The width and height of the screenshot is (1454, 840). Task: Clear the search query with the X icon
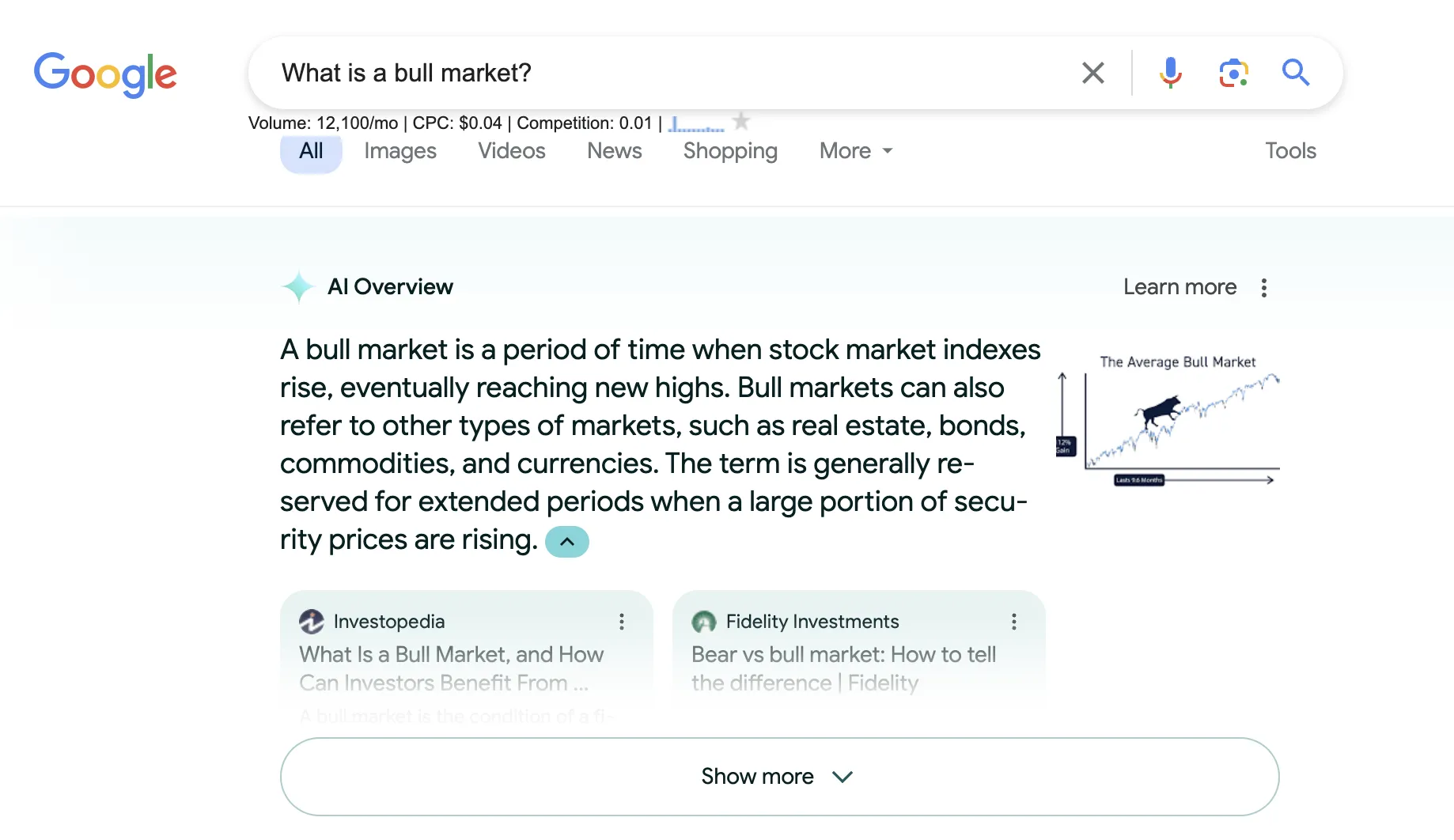(x=1092, y=72)
